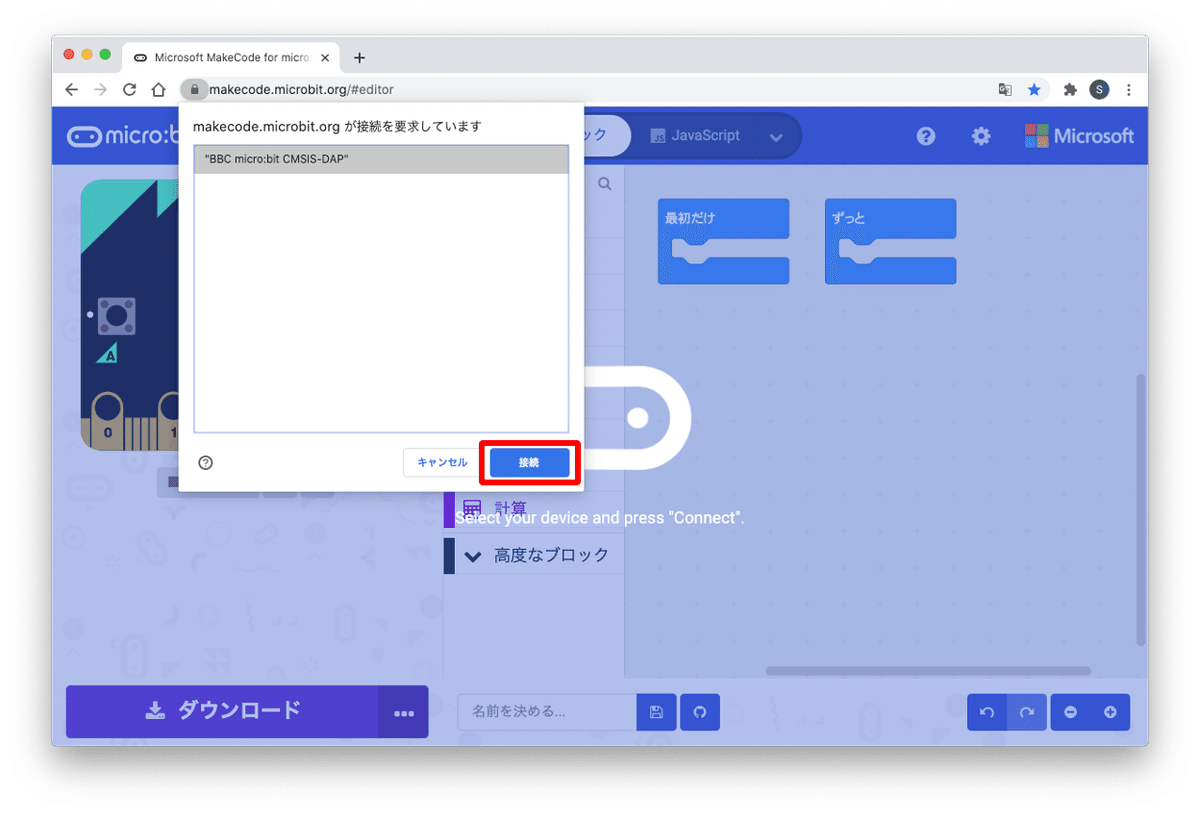The height and width of the screenshot is (813, 1200).
Task: Zoom in with the plus button
Action: point(1110,712)
